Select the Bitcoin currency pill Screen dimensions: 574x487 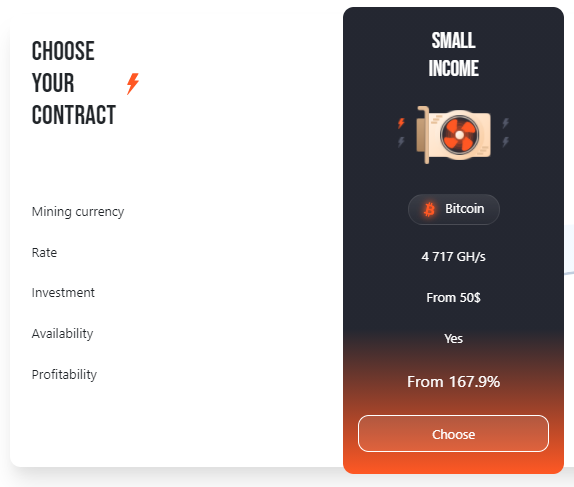[454, 209]
